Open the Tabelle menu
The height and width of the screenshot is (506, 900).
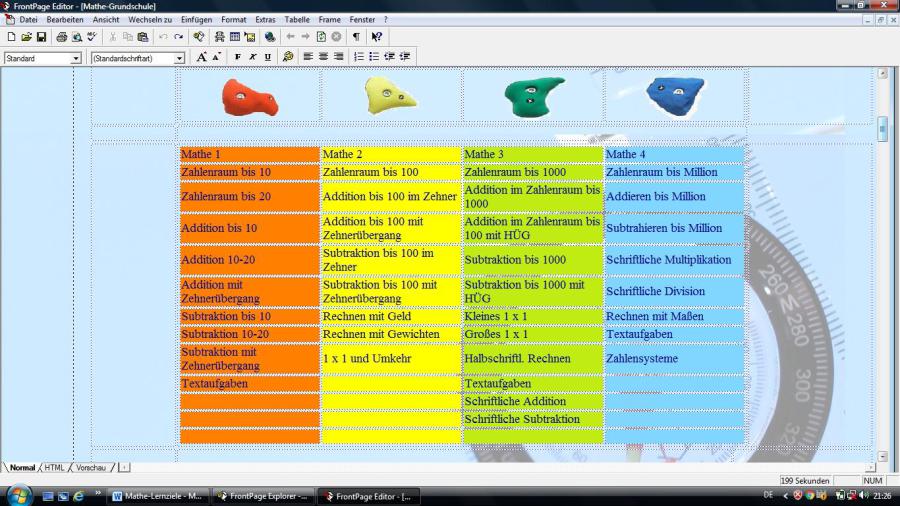pyautogui.click(x=297, y=20)
